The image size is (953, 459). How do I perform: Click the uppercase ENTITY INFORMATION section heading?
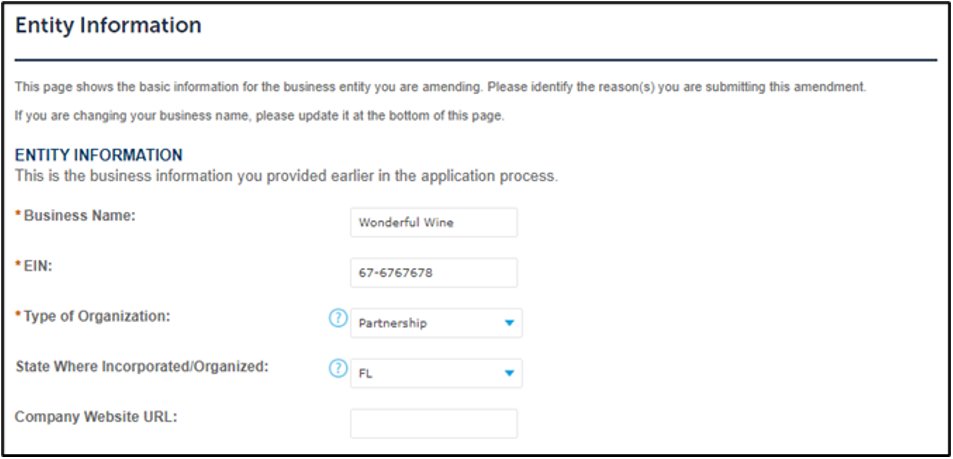(x=99, y=156)
